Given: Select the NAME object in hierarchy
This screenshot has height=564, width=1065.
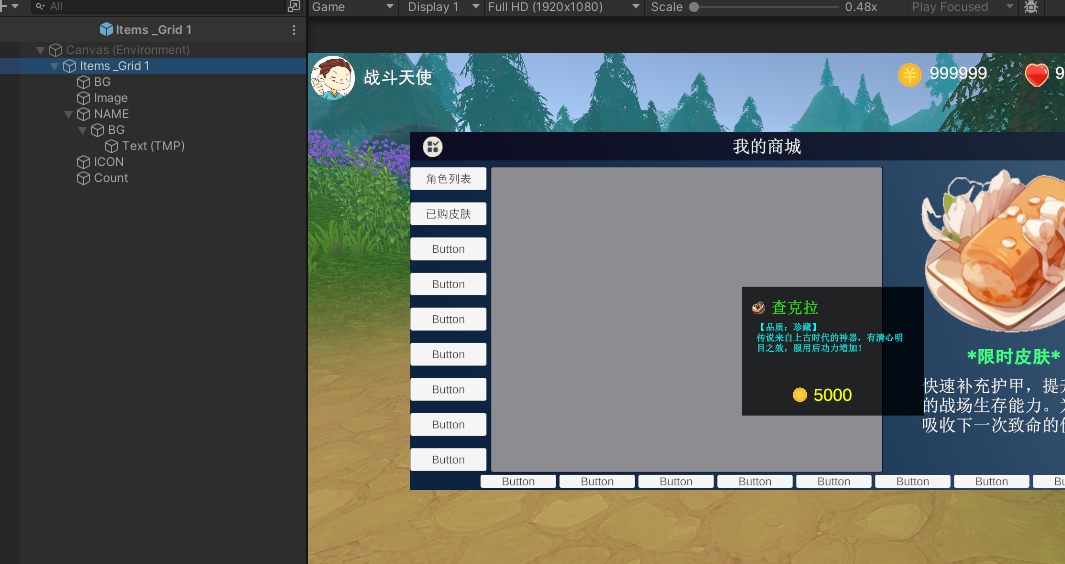Looking at the screenshot, I should coord(111,113).
